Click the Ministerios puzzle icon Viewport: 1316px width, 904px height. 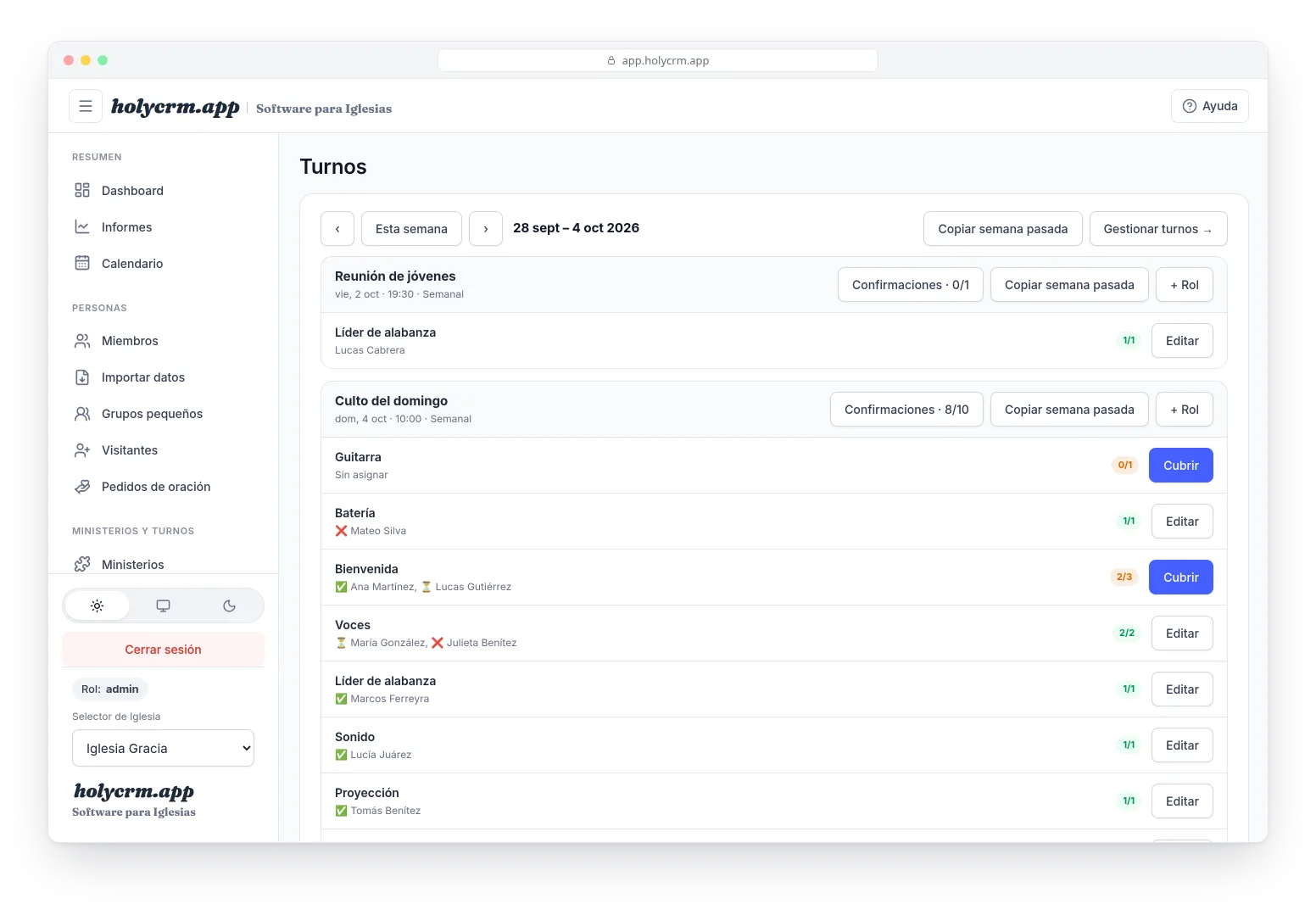pos(82,564)
